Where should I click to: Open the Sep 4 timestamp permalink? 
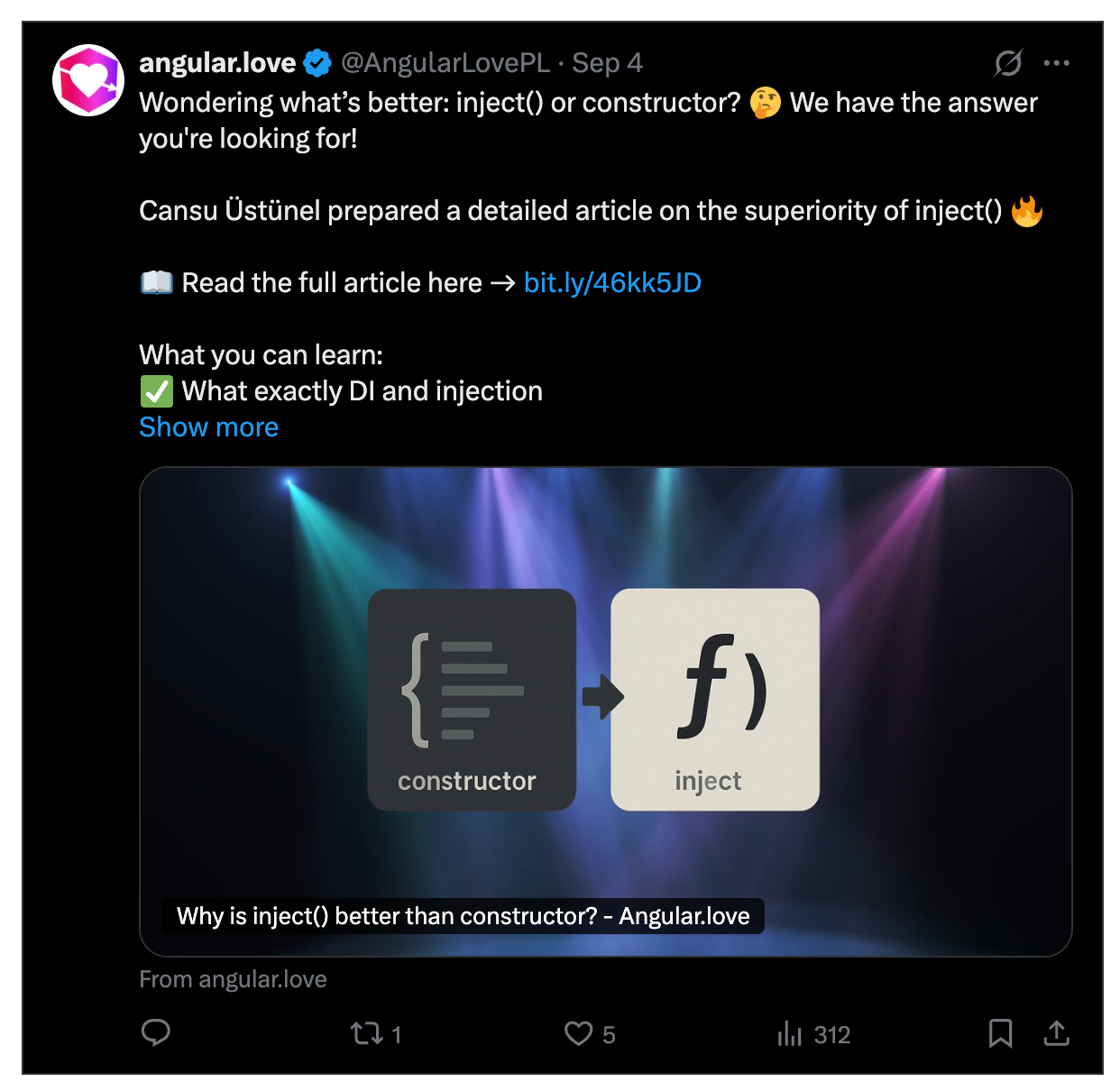(x=607, y=63)
